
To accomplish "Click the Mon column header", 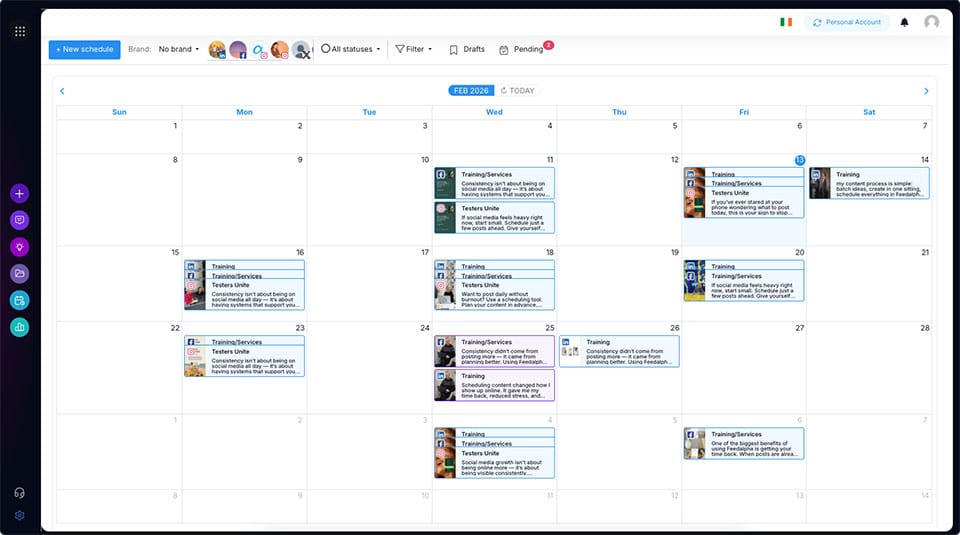I will [244, 112].
